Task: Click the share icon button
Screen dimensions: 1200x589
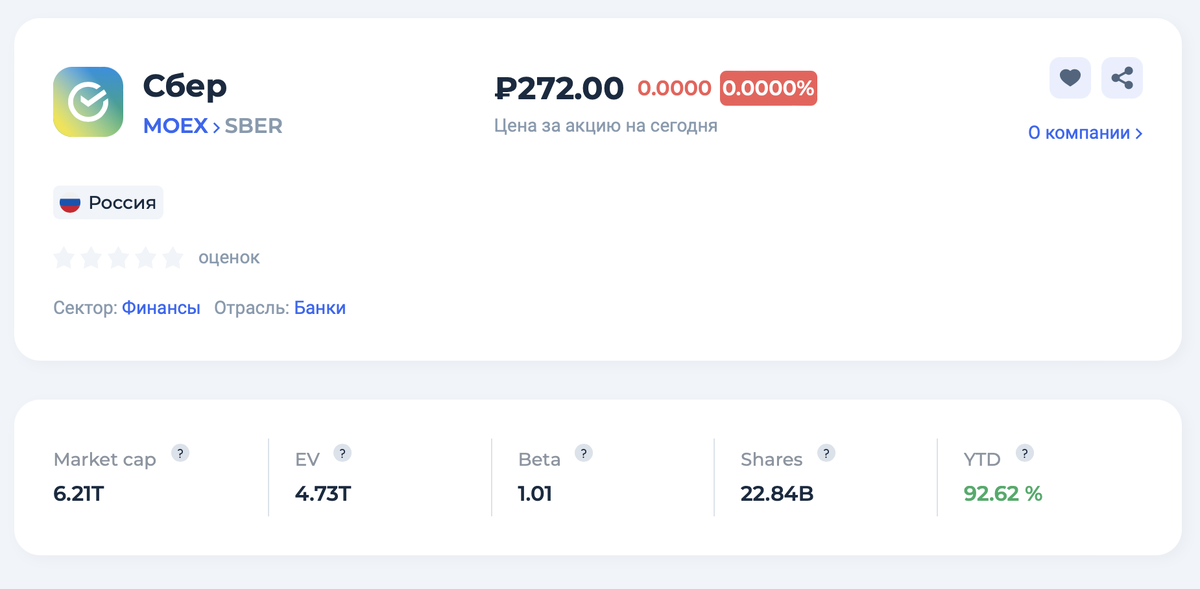Action: (1122, 78)
